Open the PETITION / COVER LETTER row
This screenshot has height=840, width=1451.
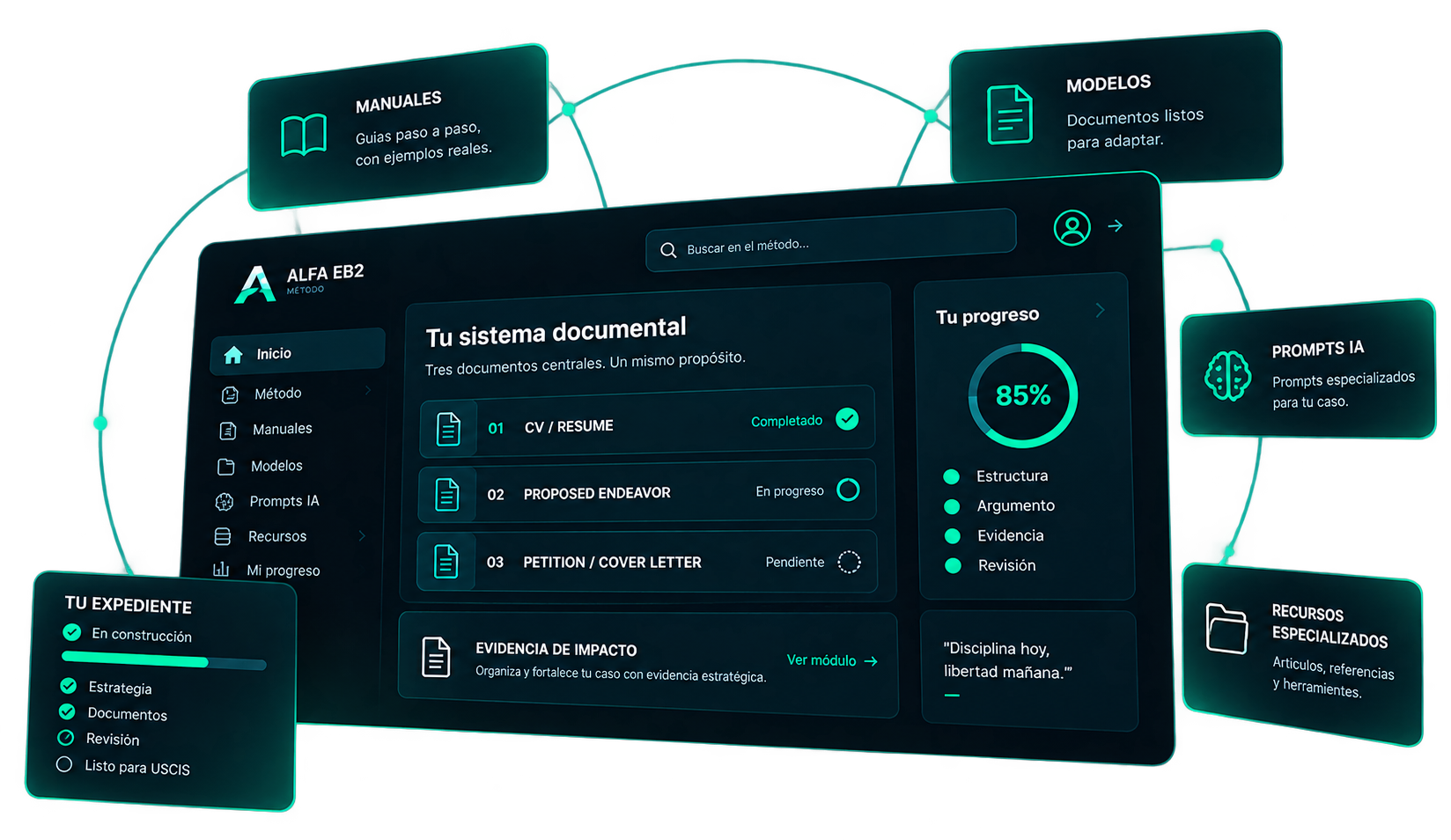coord(646,562)
